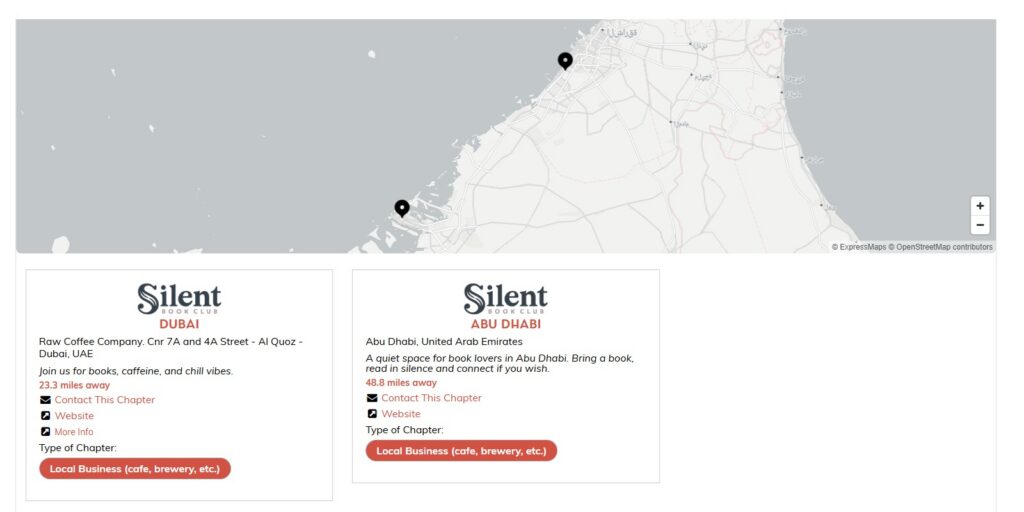
Task: Click envelope icon in Dubai chapter card
Action: (x=45, y=400)
